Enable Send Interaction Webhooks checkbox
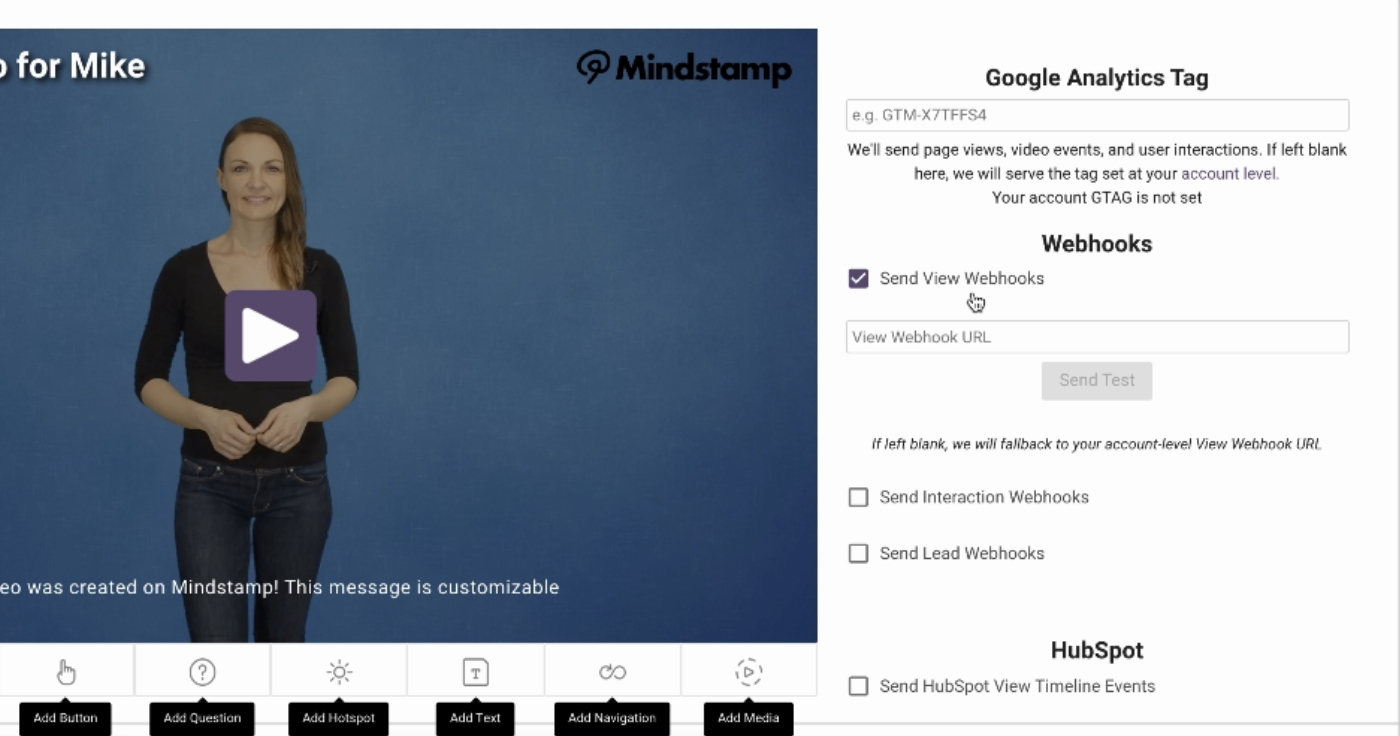Screen dimensions: 1400x736 point(858,497)
